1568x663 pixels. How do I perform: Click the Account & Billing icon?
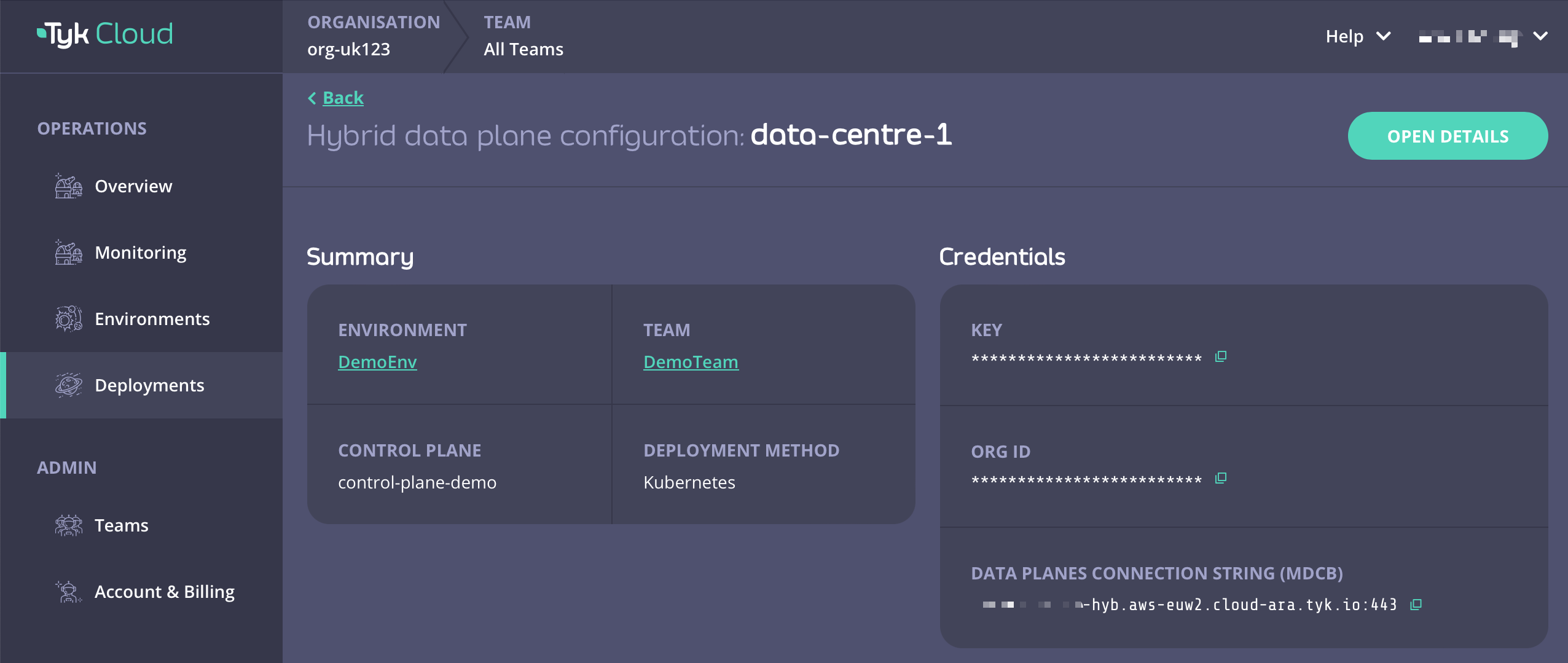69,592
